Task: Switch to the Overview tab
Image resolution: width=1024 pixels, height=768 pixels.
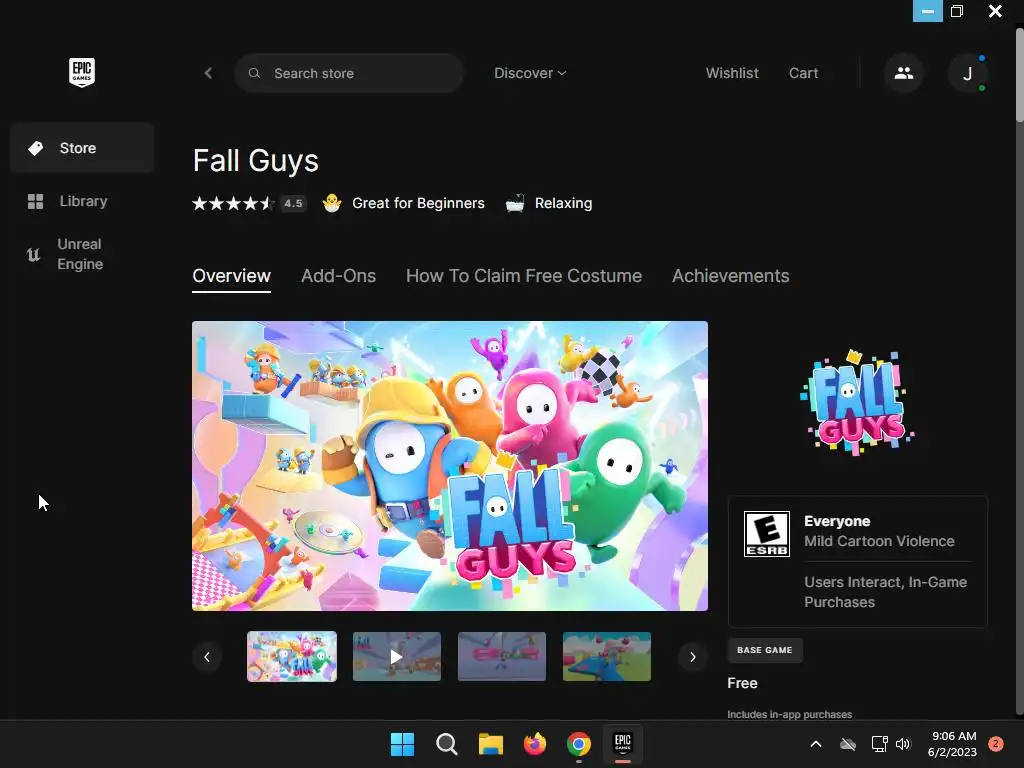Action: 231,276
